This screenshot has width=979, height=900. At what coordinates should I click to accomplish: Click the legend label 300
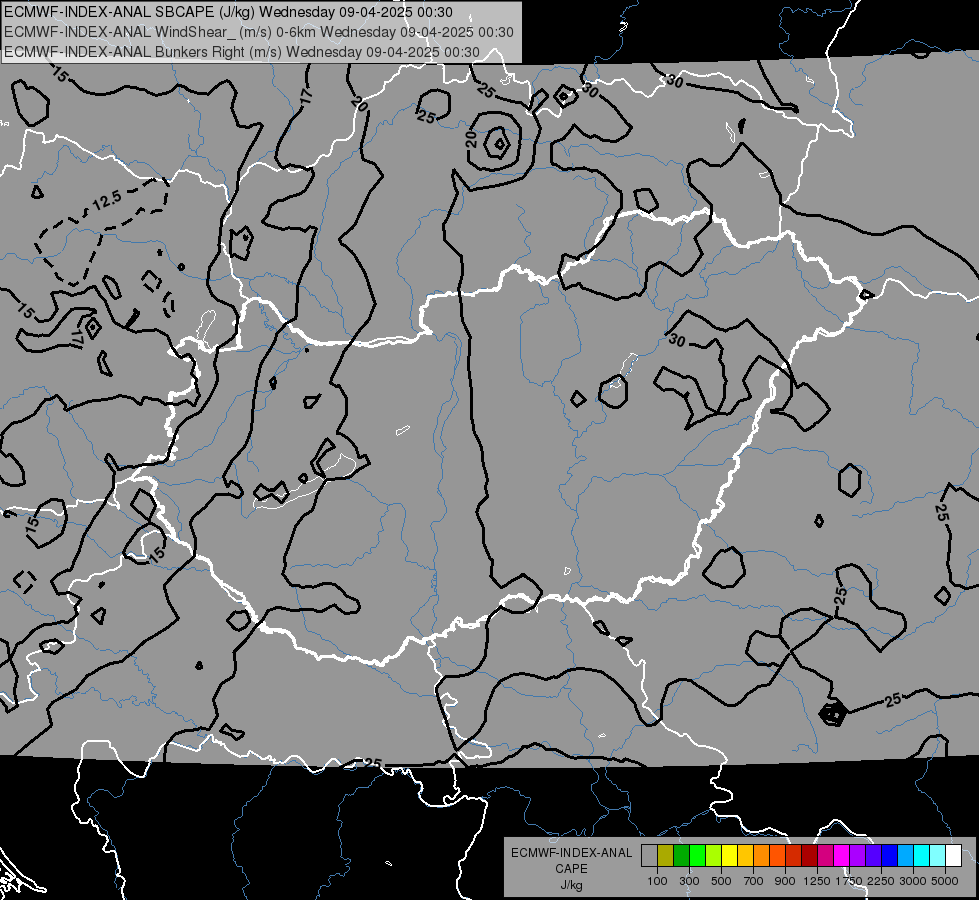689,881
